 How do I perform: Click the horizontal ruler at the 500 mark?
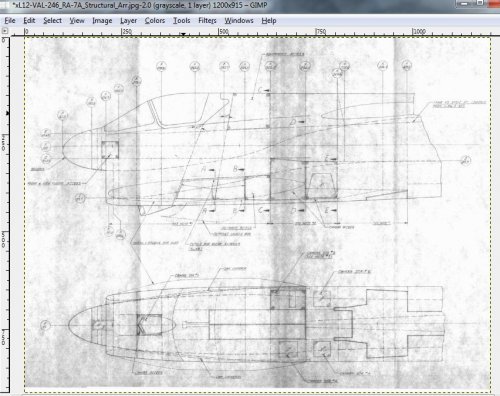[219, 32]
